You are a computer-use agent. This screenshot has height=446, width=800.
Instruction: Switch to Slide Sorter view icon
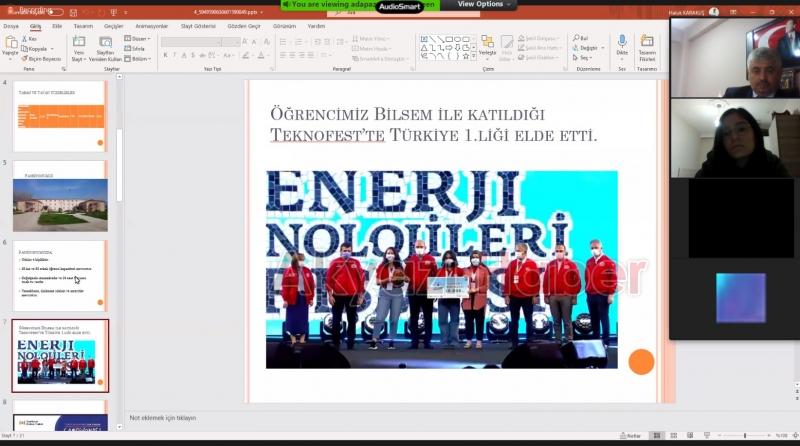673,436
